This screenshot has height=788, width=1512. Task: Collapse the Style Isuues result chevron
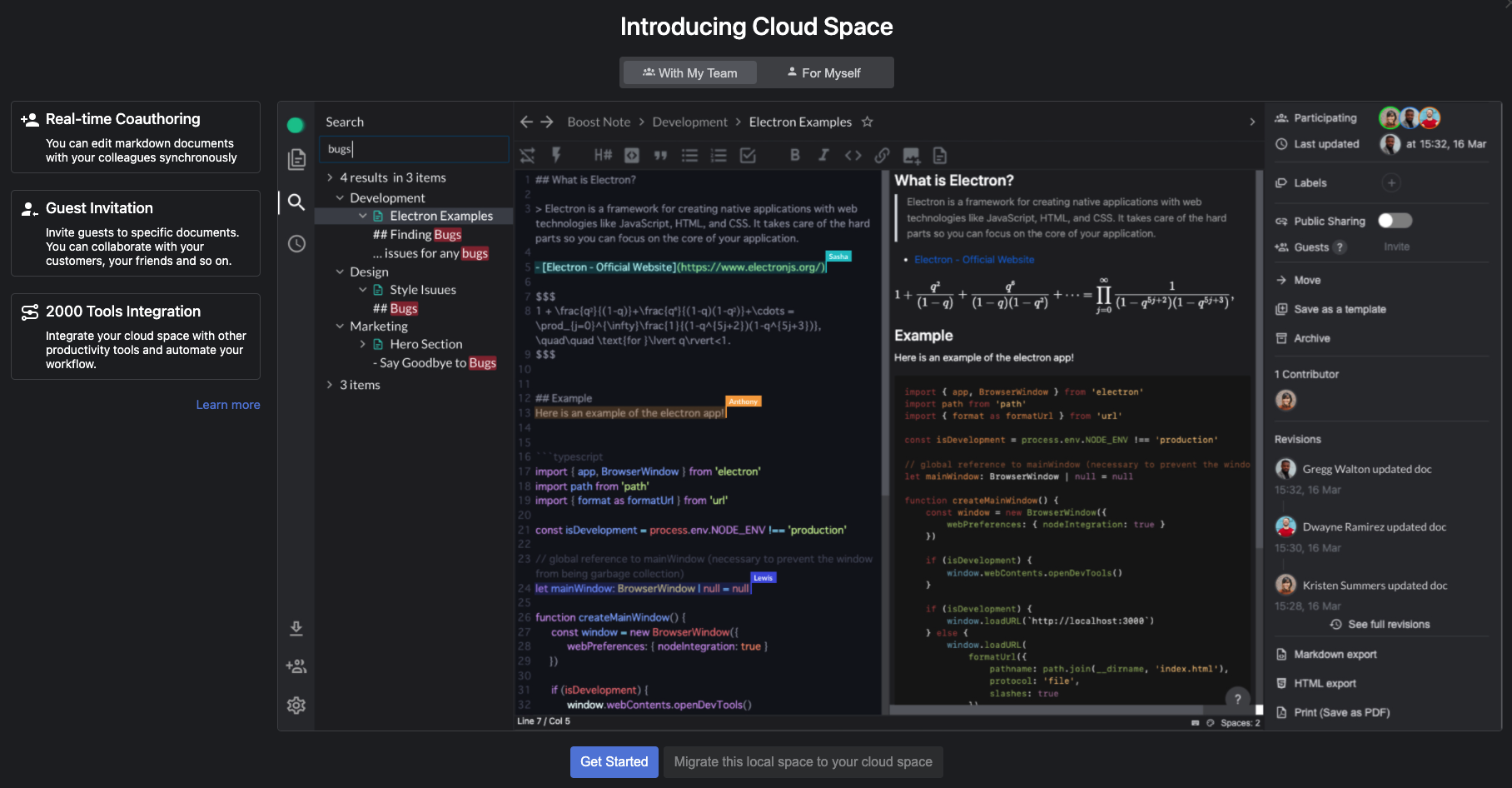(363, 290)
